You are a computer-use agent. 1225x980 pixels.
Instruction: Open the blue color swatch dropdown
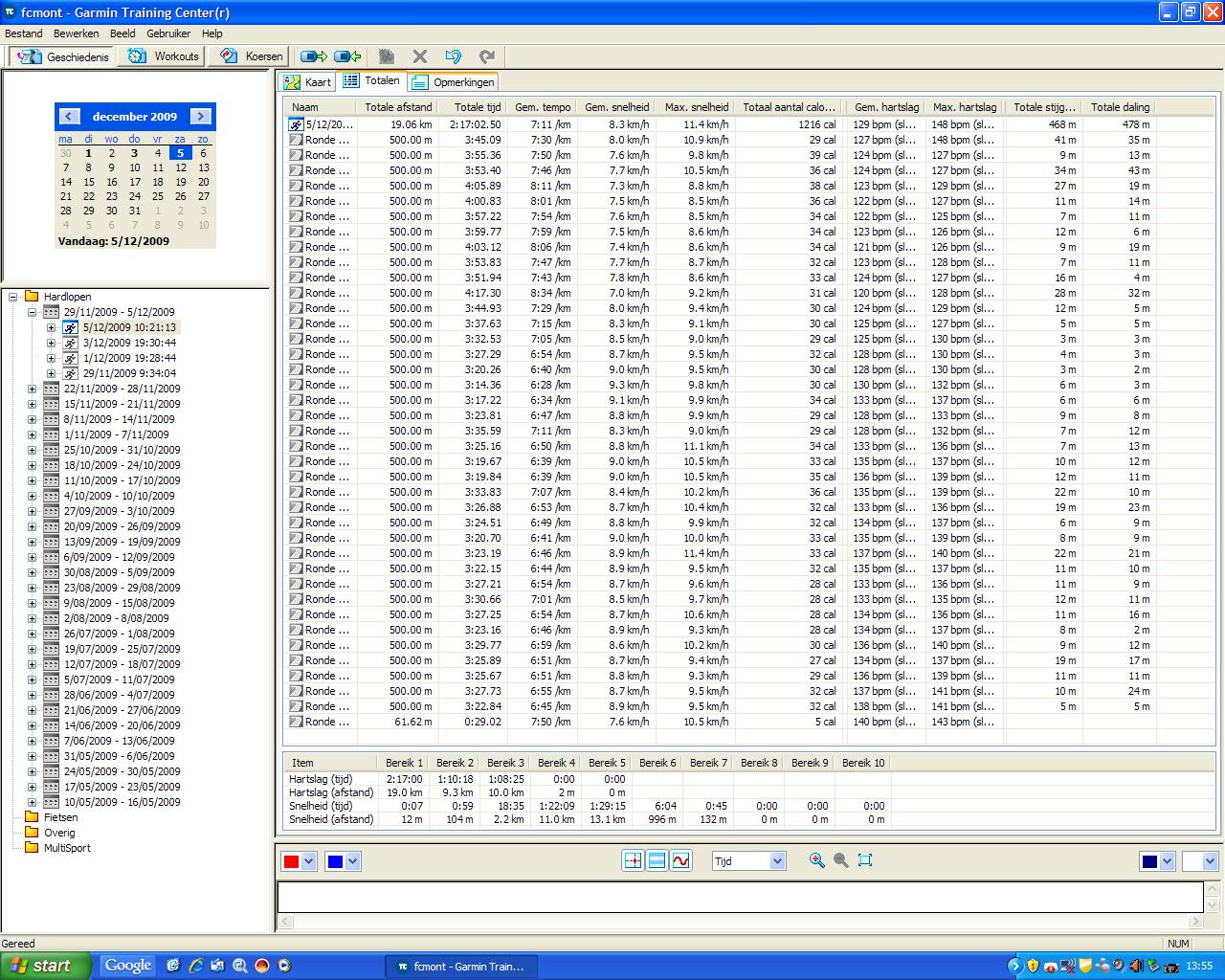pos(343,861)
